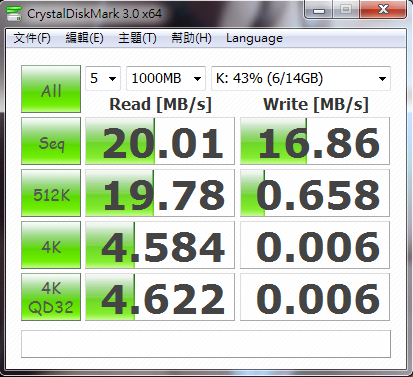Click the CrystalDiskMark title bar icon
This screenshot has width=413, height=377.
(14, 13)
